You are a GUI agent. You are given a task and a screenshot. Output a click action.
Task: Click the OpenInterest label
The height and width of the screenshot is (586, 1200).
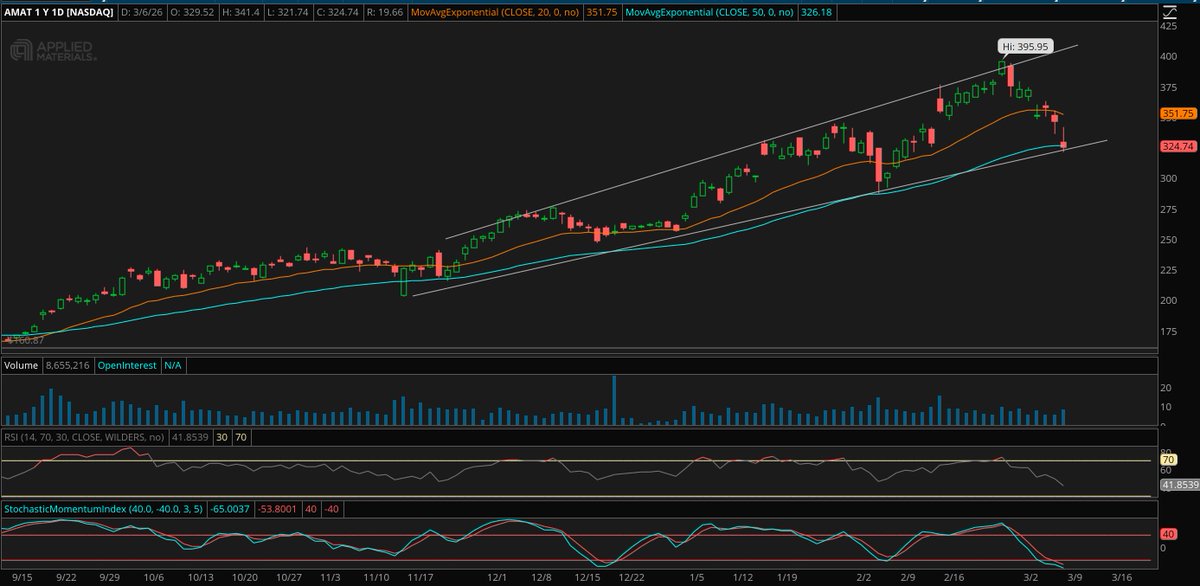127,365
